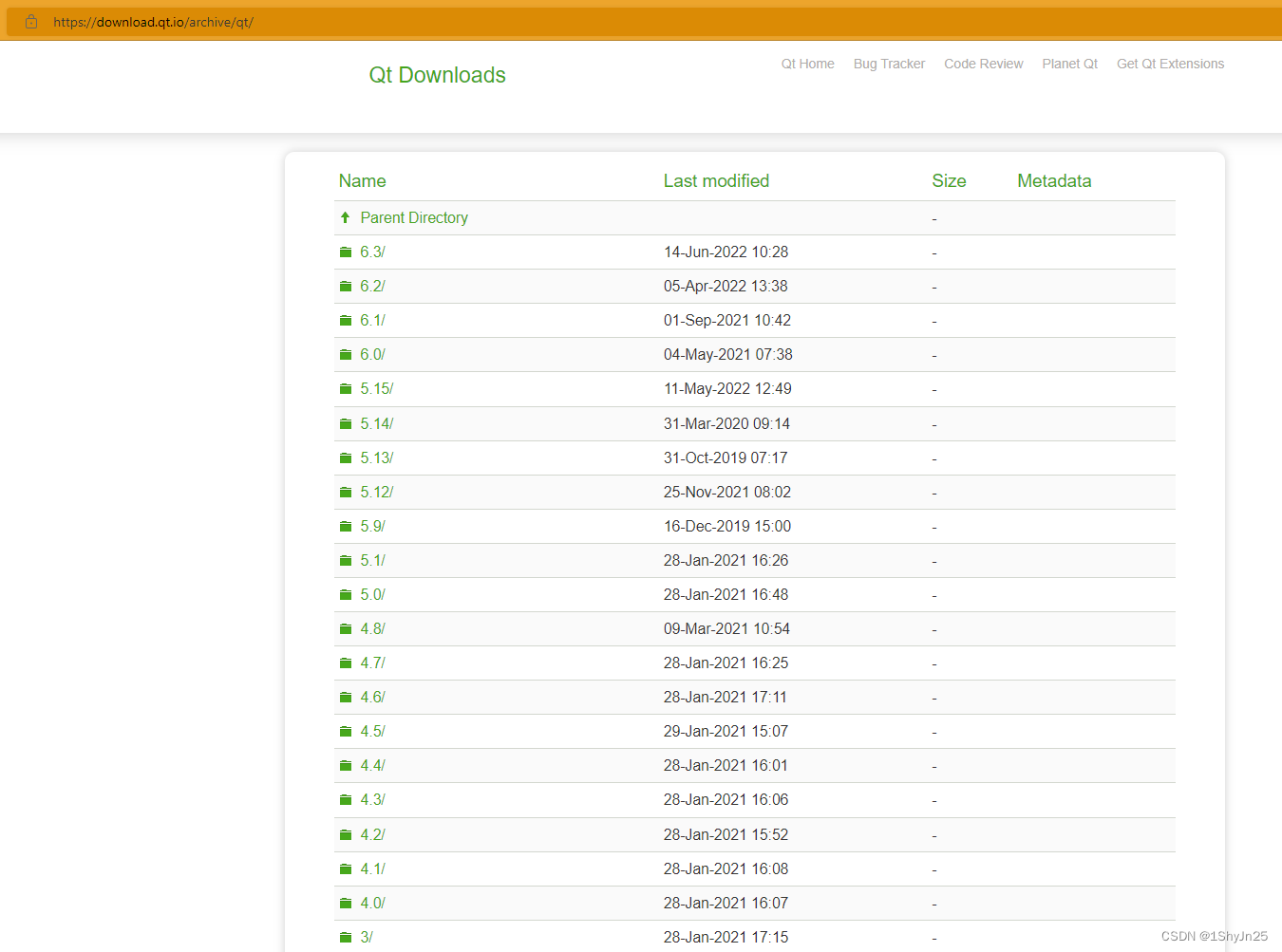Click the Qt Downloads title link

(437, 75)
